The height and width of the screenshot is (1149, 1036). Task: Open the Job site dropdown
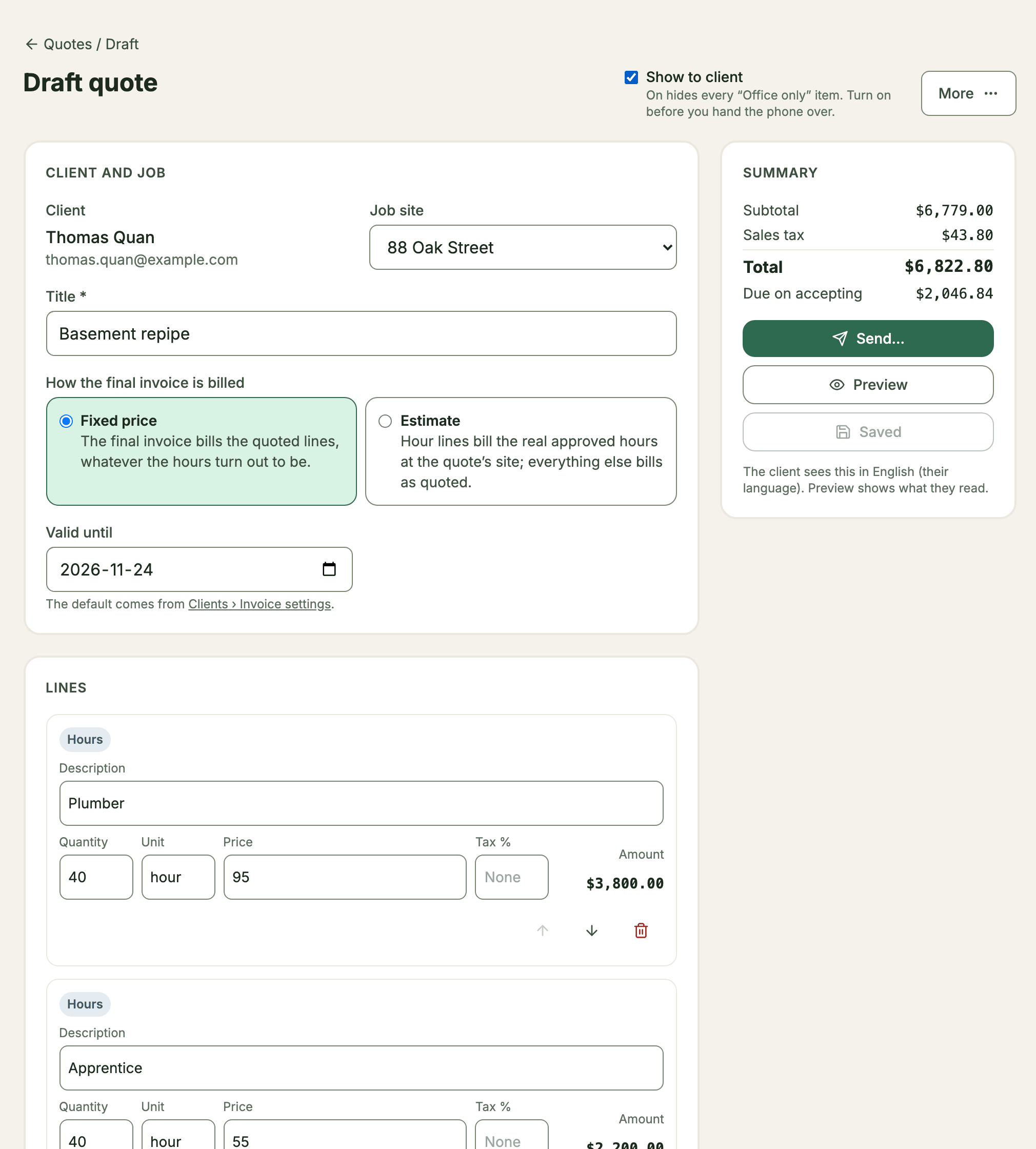click(523, 247)
